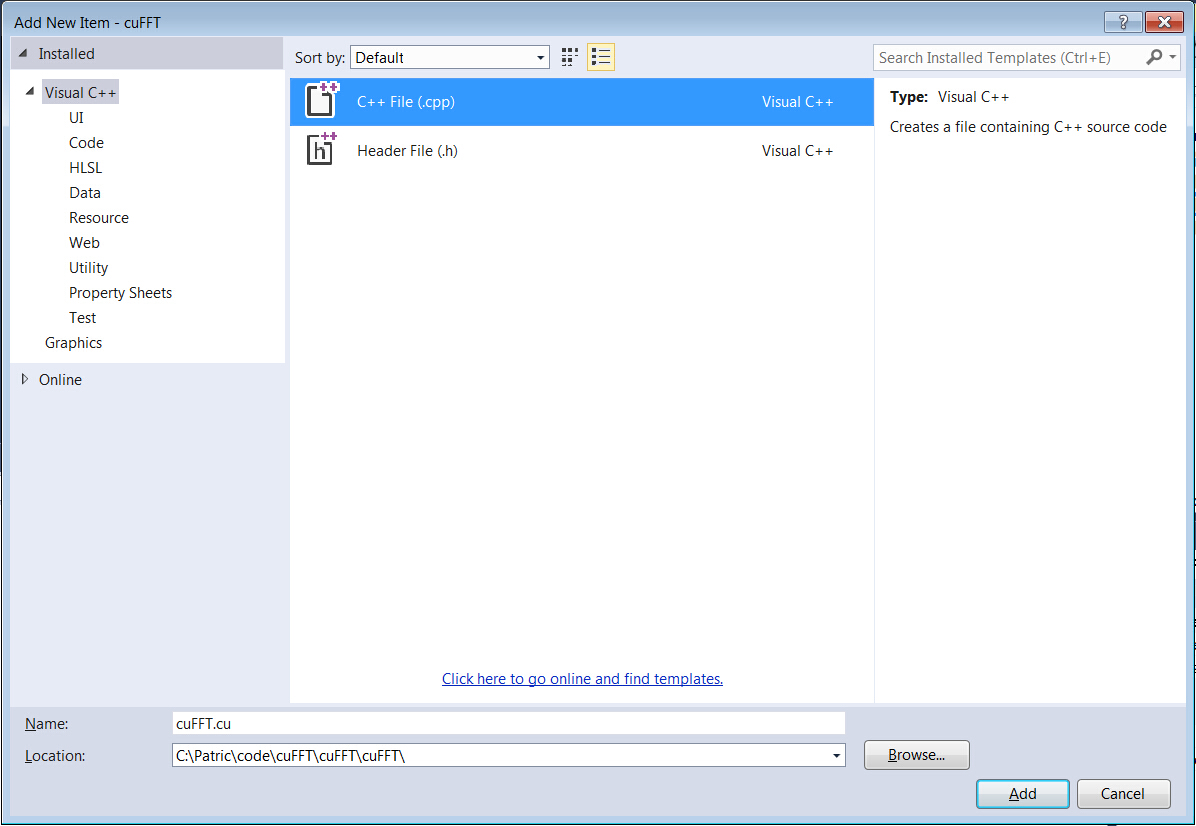1196x826 pixels.
Task: Click the Header File template icon
Action: click(x=321, y=150)
